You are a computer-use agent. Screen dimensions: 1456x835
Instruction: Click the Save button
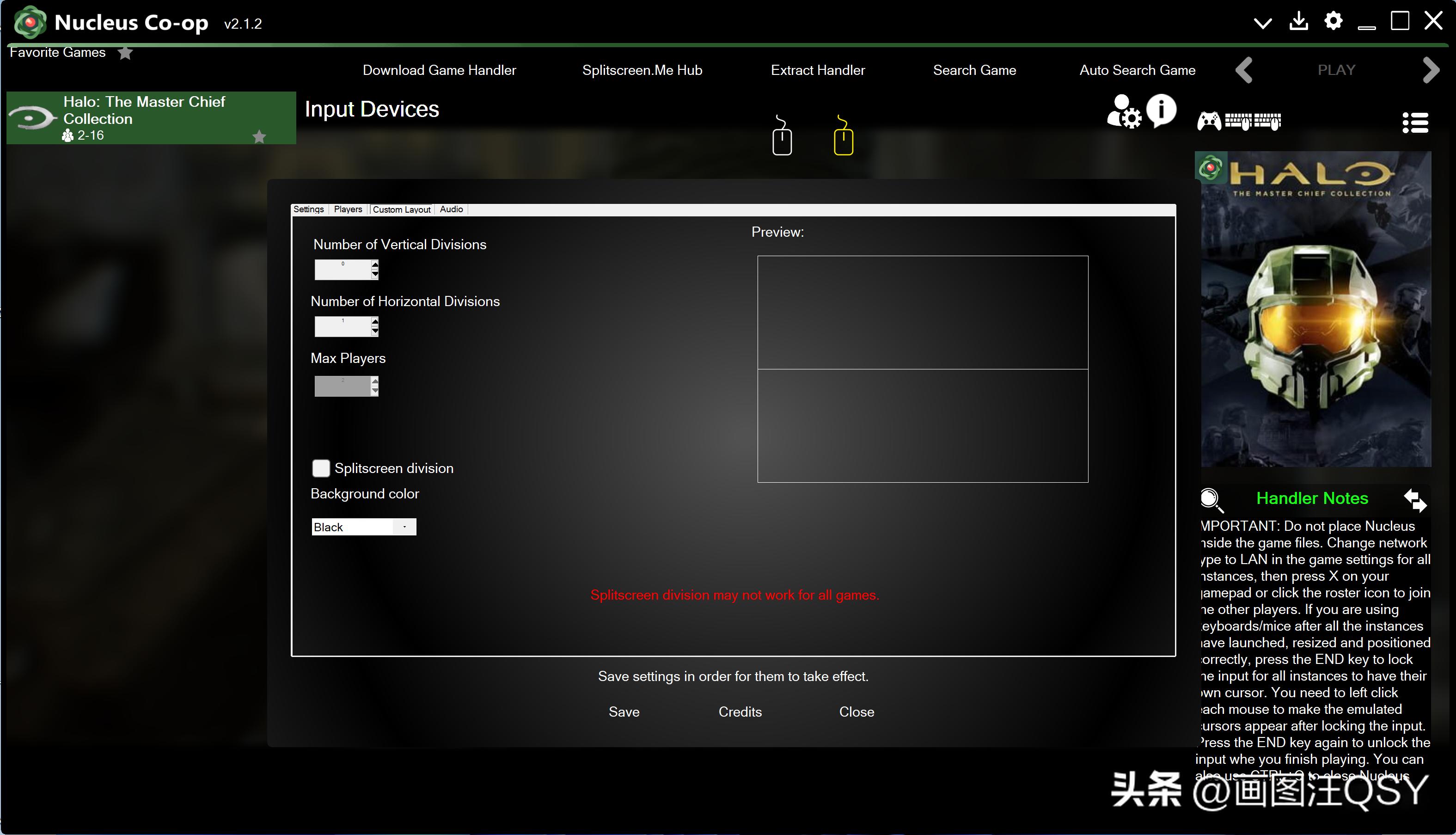pyautogui.click(x=624, y=712)
